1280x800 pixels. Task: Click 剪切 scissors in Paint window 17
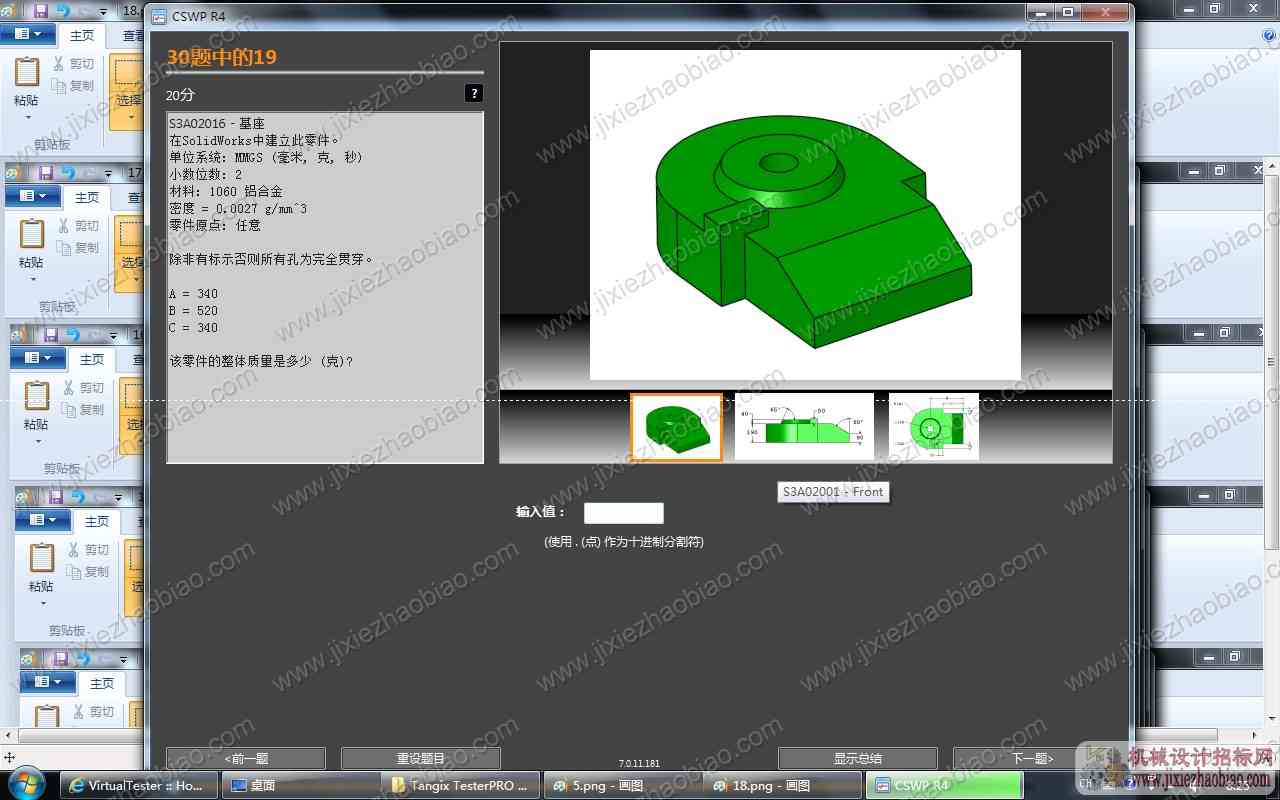(x=63, y=226)
